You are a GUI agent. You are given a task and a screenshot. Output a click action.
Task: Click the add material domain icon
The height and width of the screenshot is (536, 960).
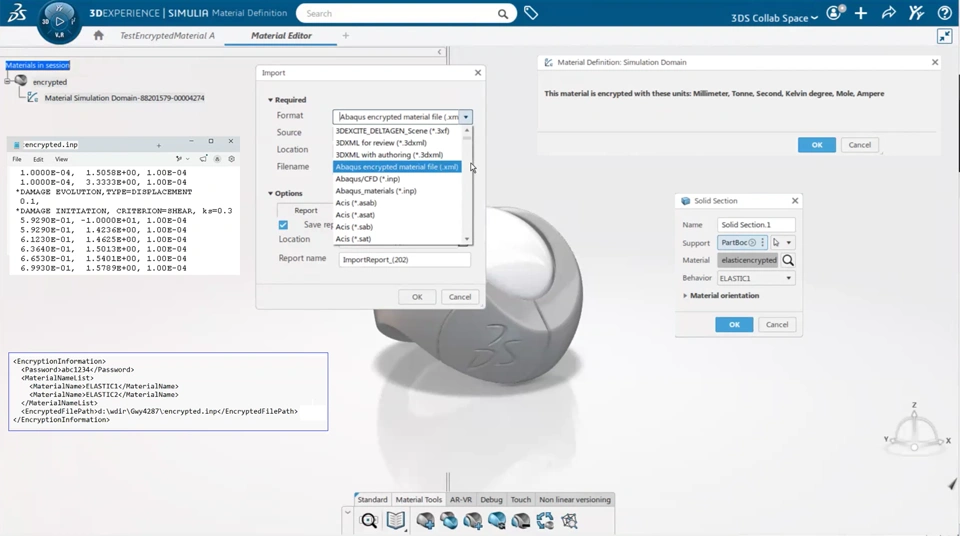click(473, 521)
